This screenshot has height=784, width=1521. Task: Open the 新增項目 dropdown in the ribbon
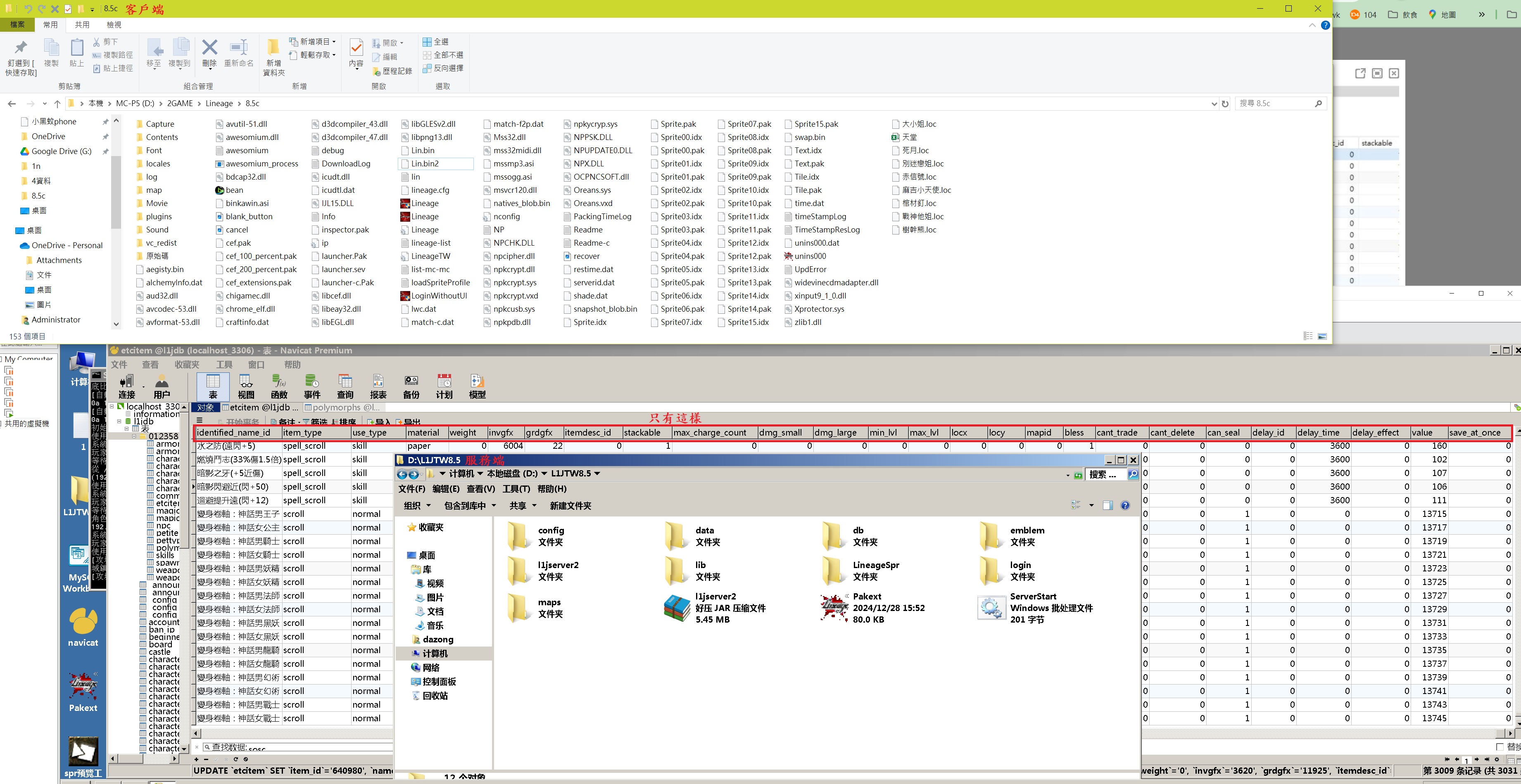(x=312, y=42)
